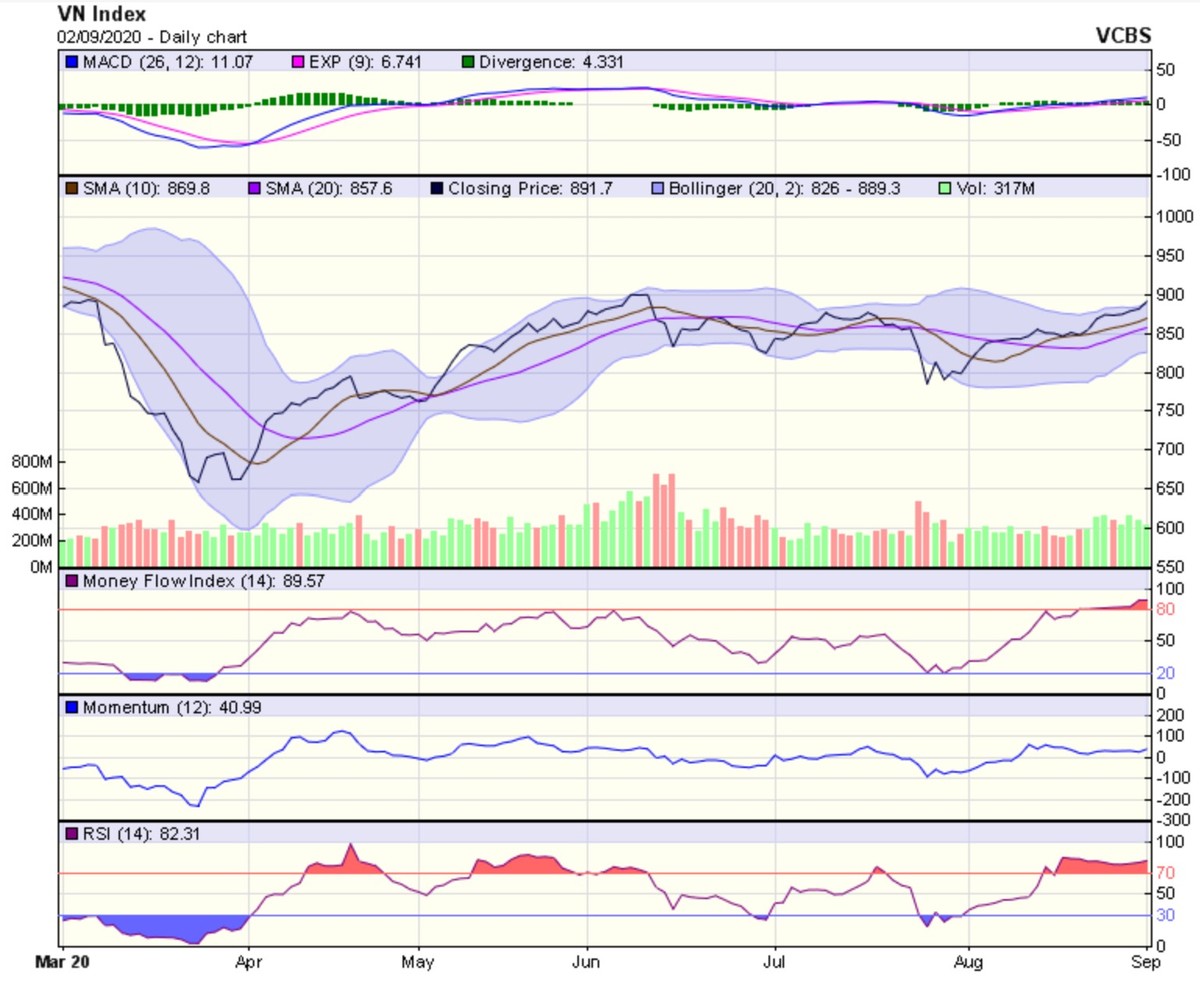Screen dimensions: 1200x985
Task: Click the red 80 level label on Money Flow
Action: point(1164,609)
